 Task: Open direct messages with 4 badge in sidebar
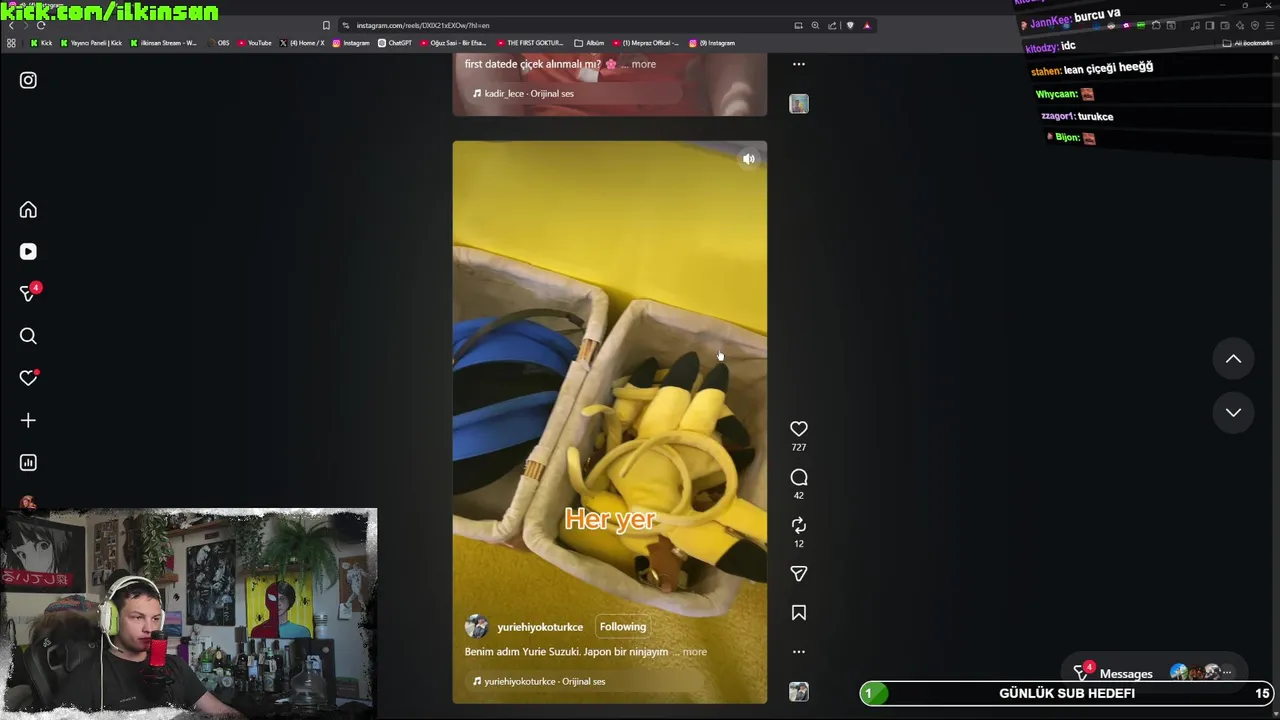(x=29, y=293)
